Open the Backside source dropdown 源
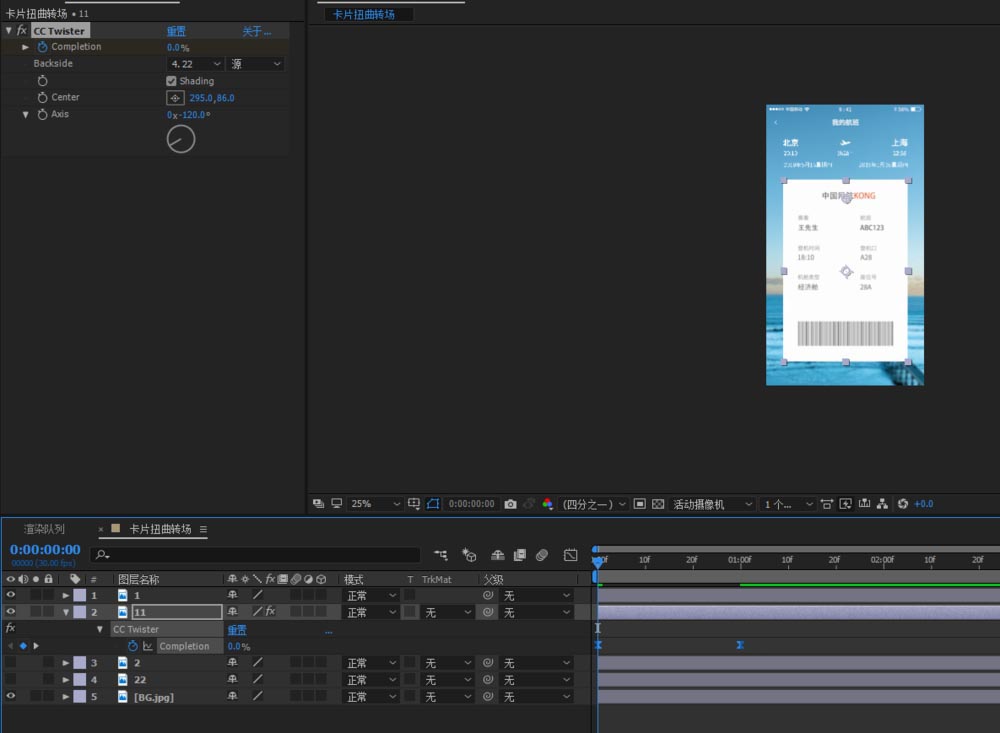Screen dimensions: 1000x733 click(255, 64)
